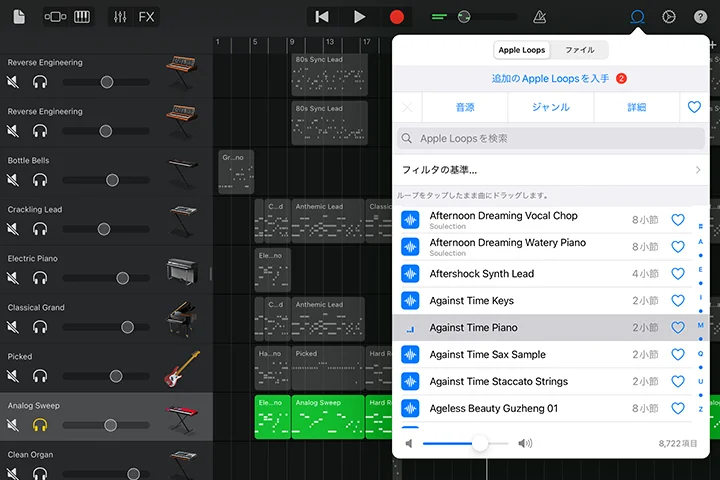Click the master volume knob icon
The height and width of the screenshot is (480, 720).
pyautogui.click(x=464, y=17)
